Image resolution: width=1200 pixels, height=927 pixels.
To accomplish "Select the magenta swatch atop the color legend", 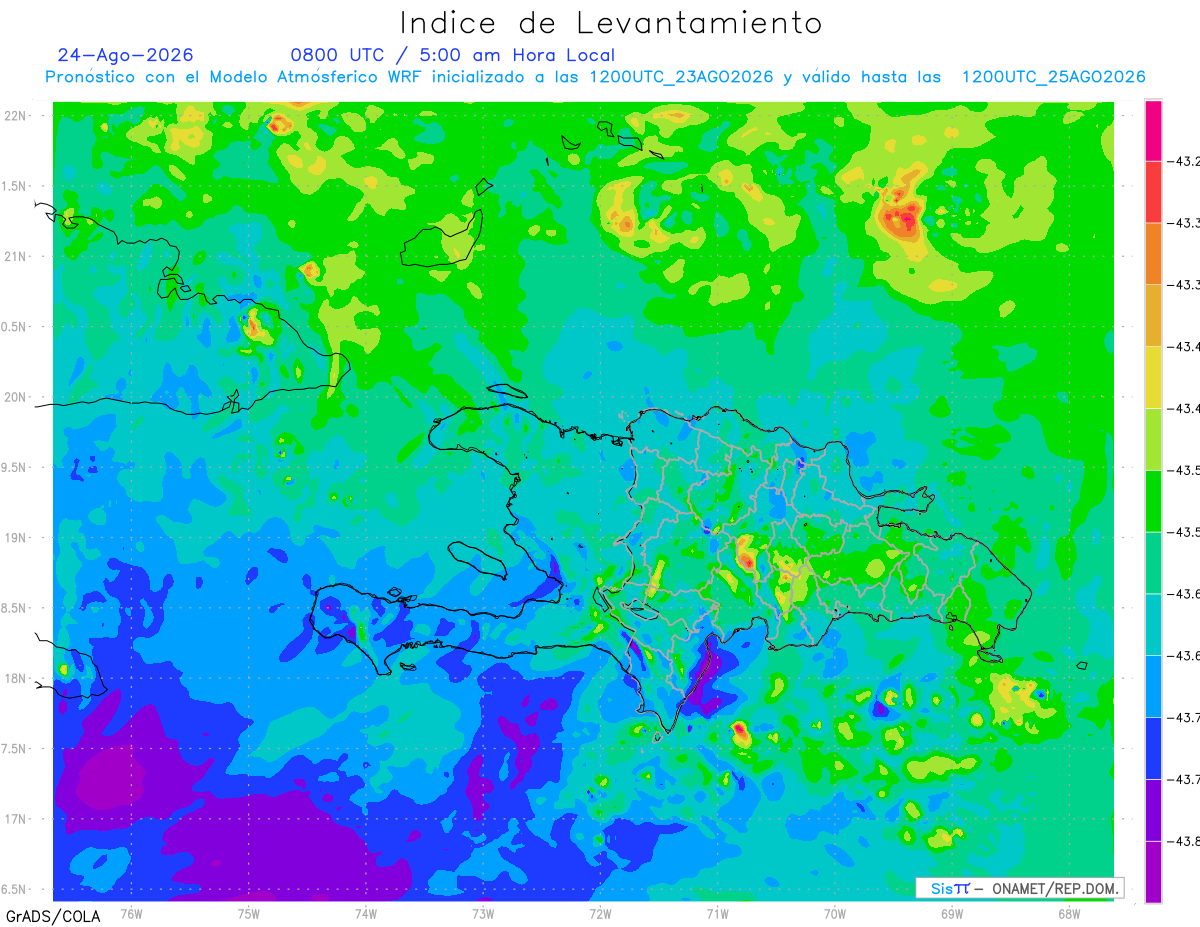I will (x=1153, y=130).
